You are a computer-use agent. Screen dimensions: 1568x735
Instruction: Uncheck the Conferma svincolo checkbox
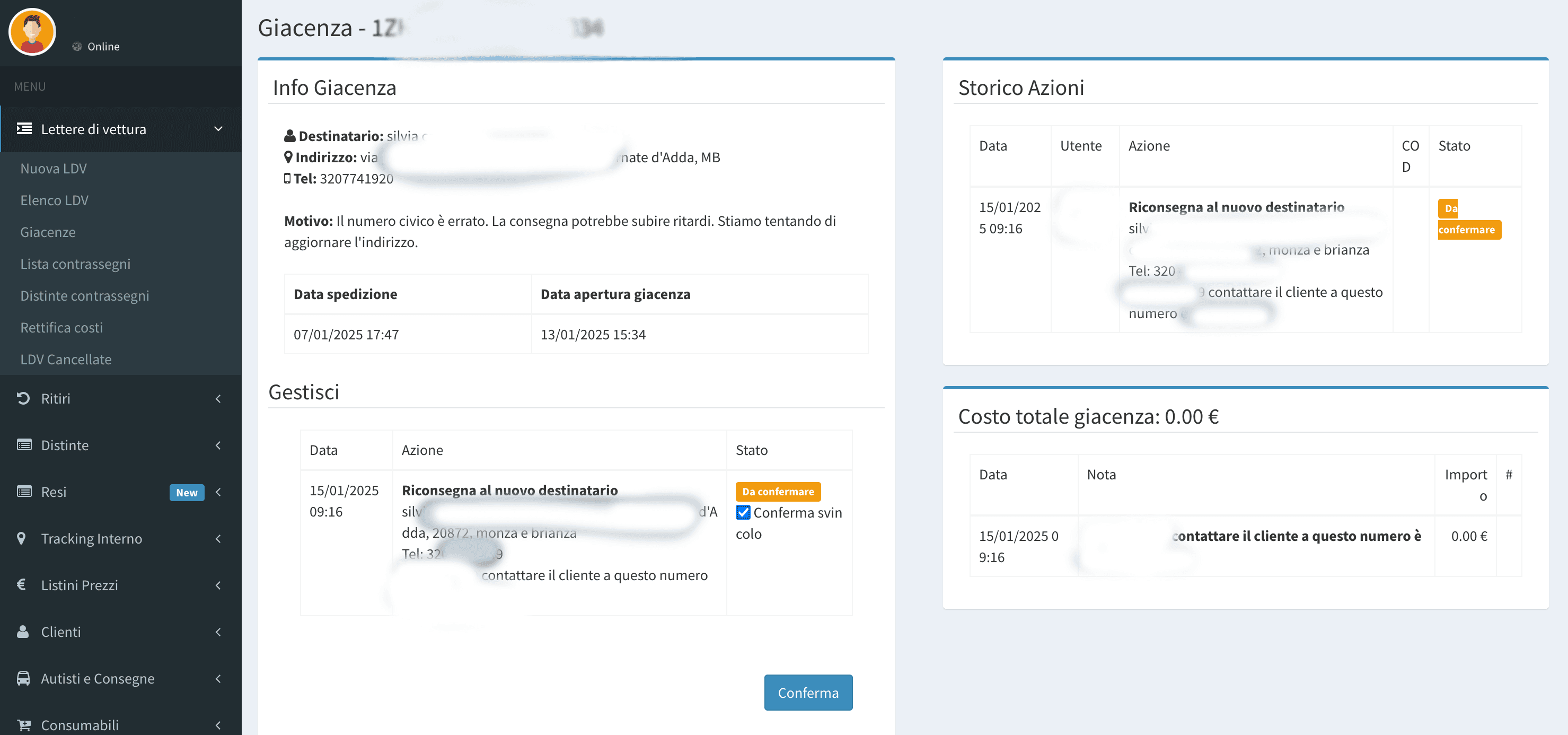(x=743, y=512)
